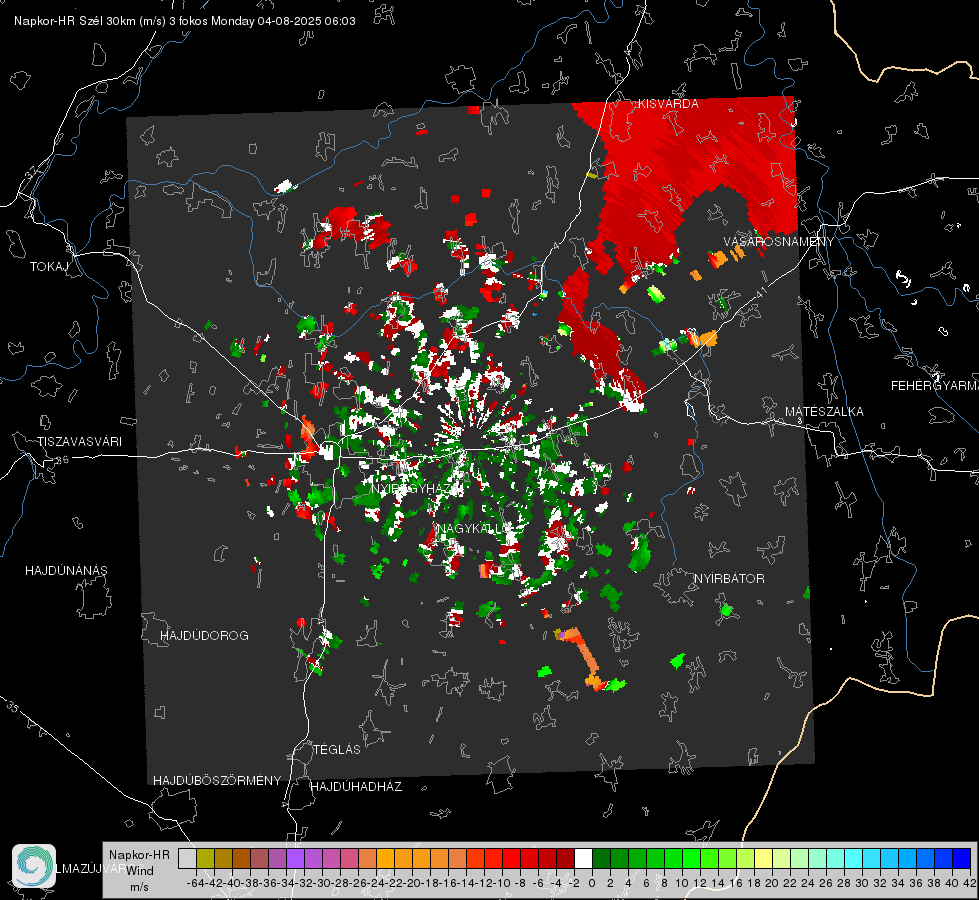The image size is (979, 900).
Task: Pick the yellow 18–20 legend swatch
Action: (763, 858)
